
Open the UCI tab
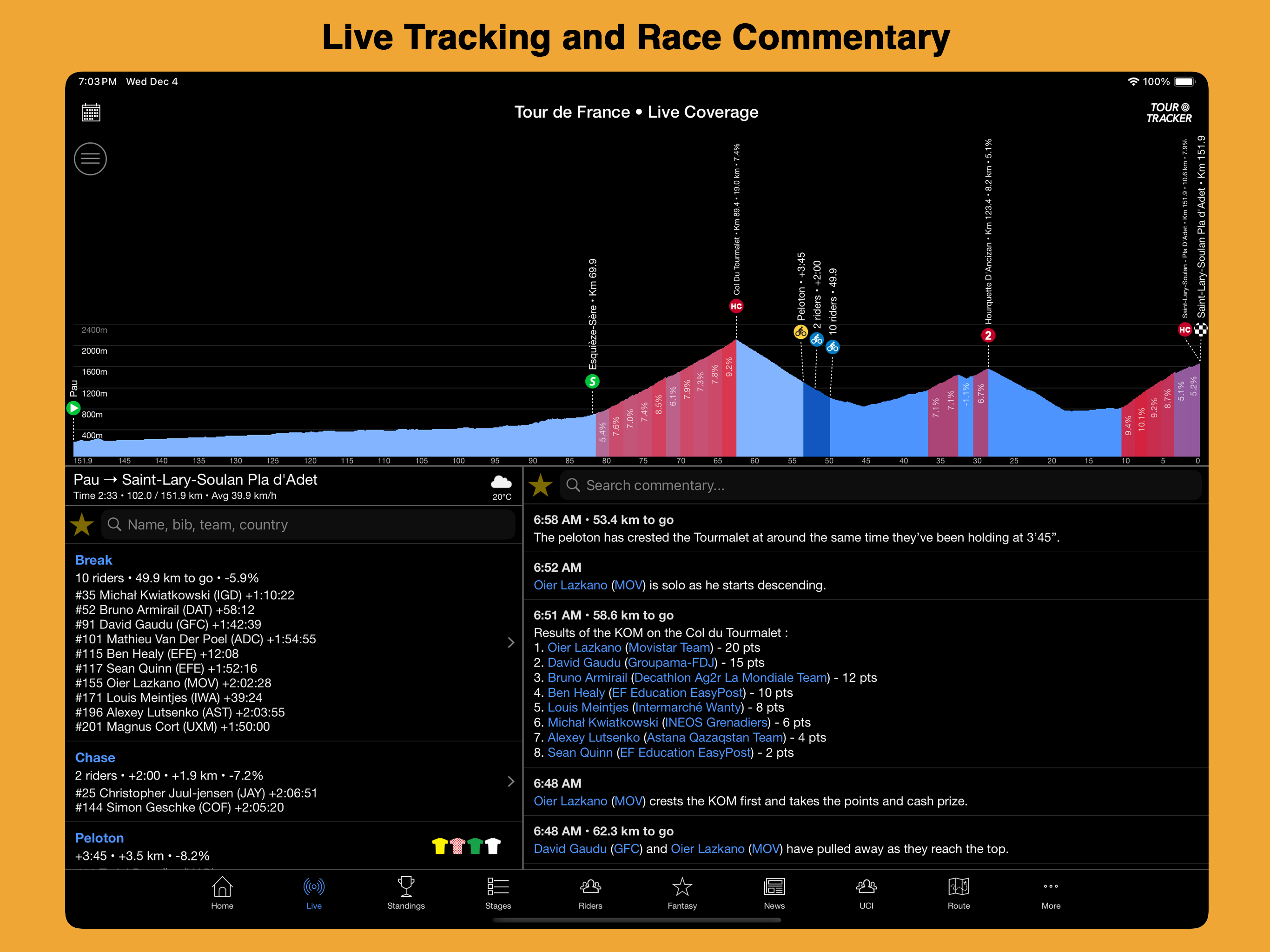[867, 893]
